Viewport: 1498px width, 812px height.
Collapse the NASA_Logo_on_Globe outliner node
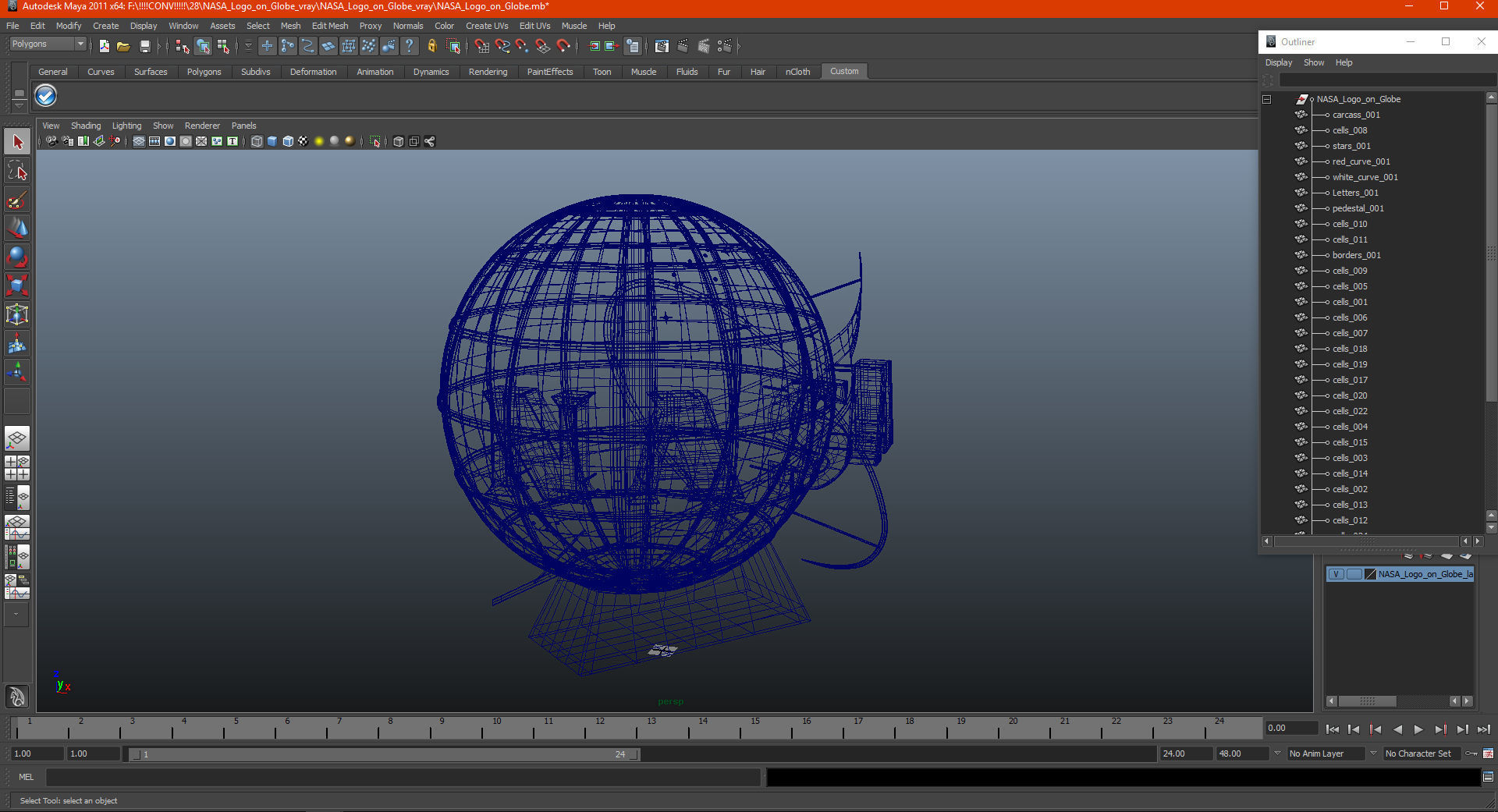coord(1266,99)
